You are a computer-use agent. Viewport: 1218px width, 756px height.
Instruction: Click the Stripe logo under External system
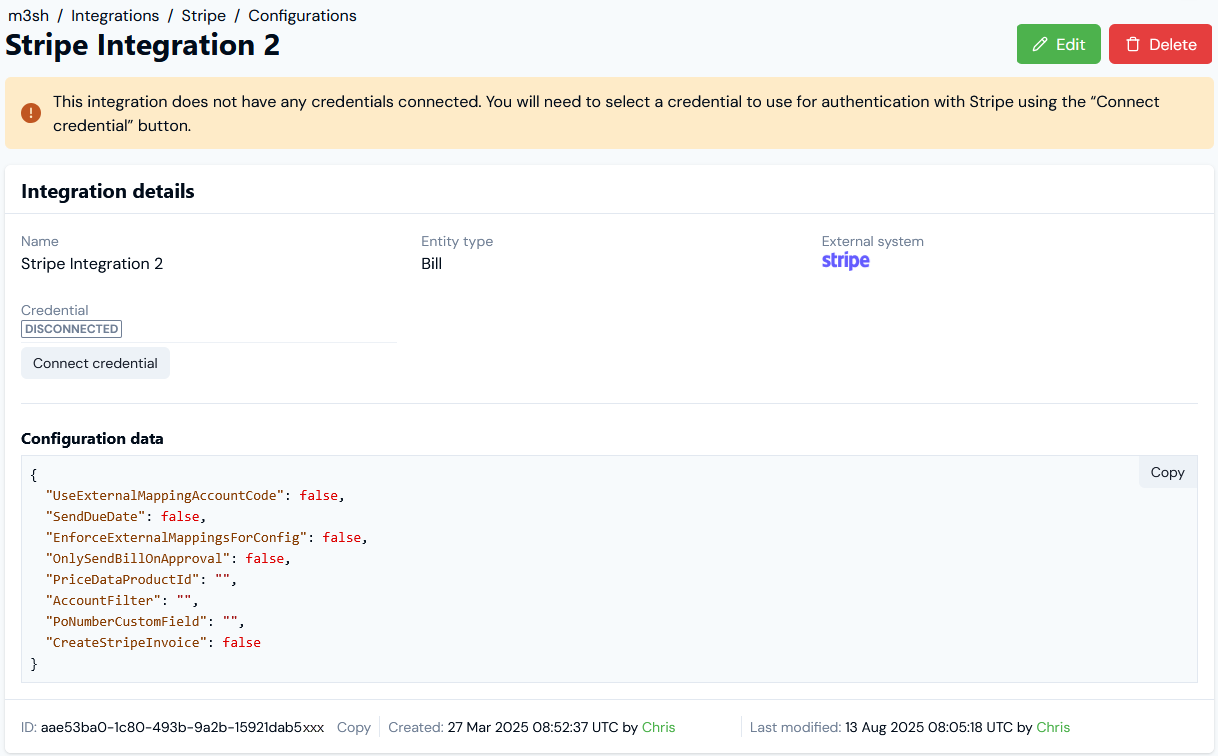pyautogui.click(x=846, y=261)
